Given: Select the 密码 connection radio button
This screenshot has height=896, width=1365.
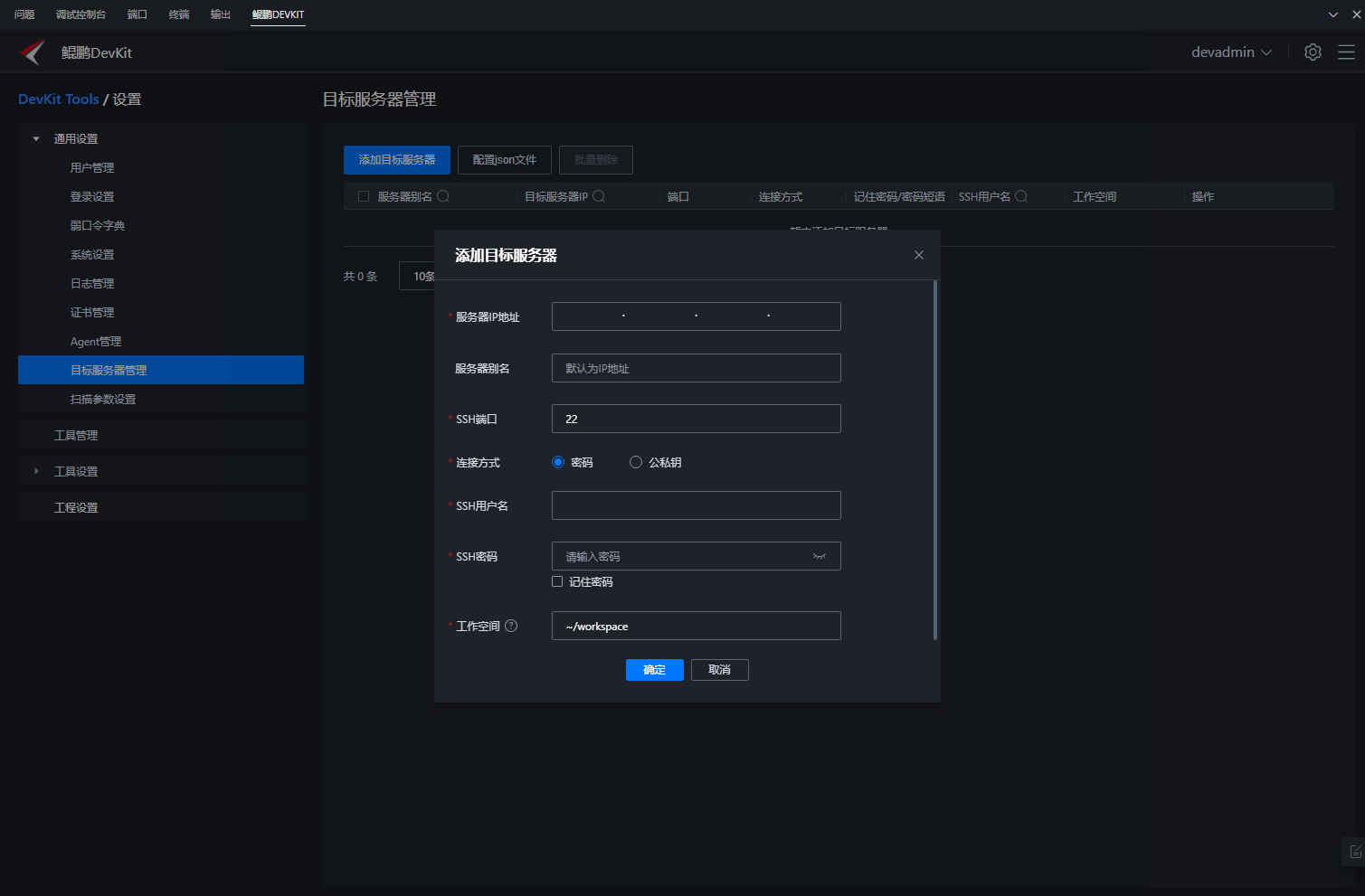Looking at the screenshot, I should click(x=558, y=462).
